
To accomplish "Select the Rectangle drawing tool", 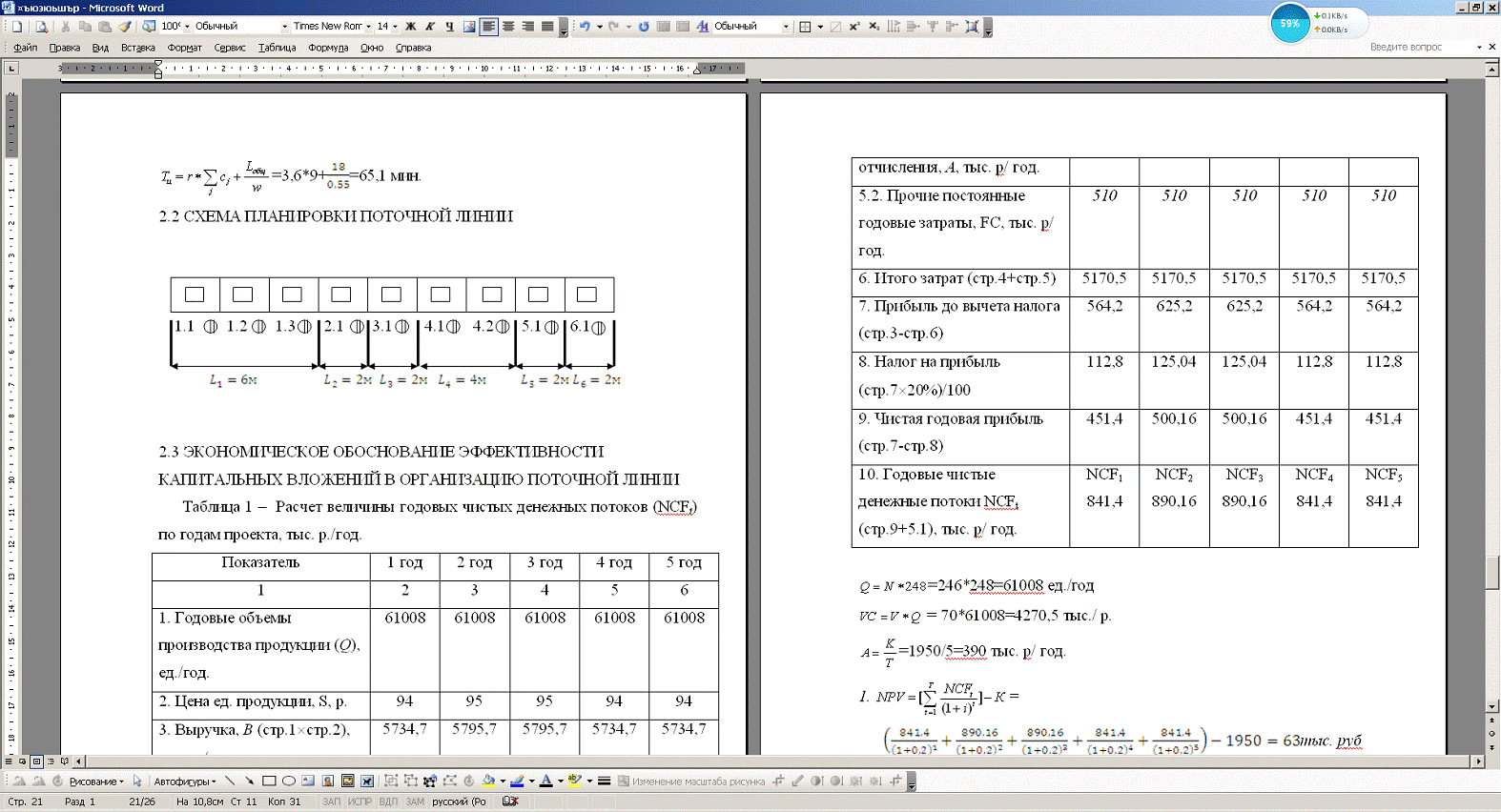I will [269, 782].
